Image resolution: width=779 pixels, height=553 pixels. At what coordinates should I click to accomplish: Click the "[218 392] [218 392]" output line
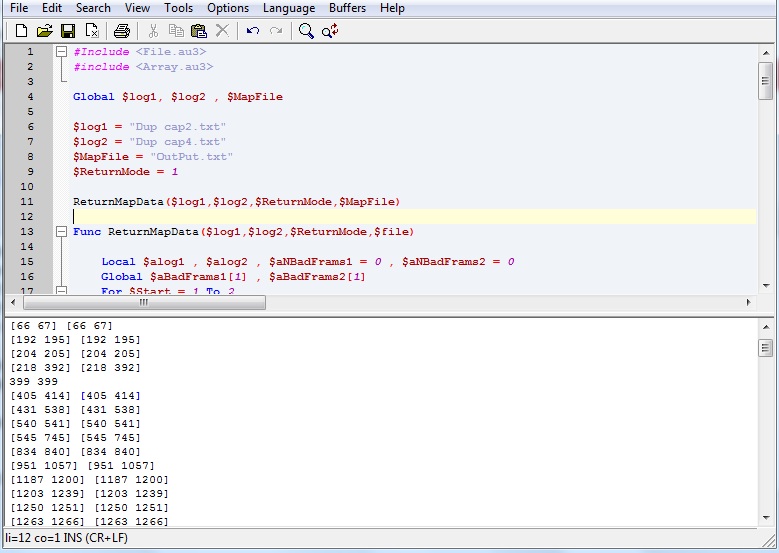point(76,368)
